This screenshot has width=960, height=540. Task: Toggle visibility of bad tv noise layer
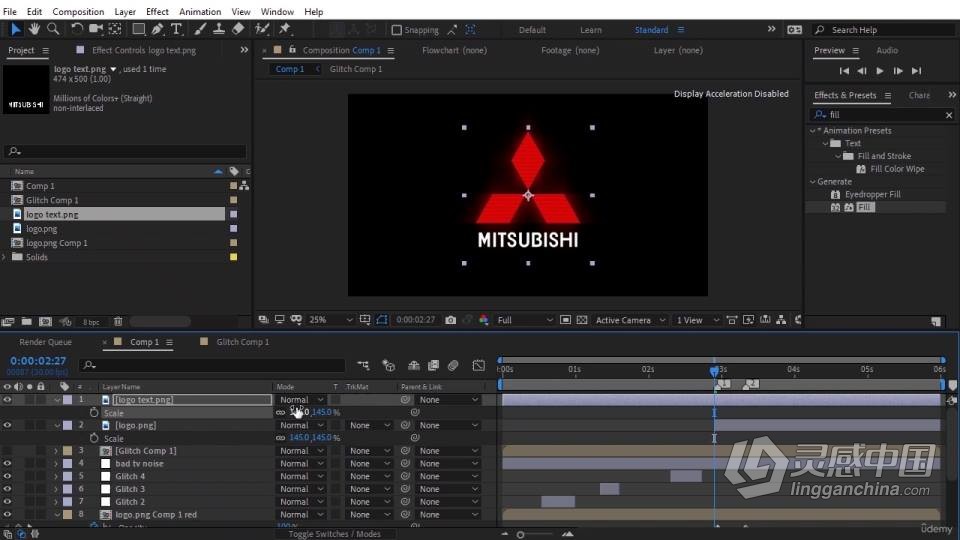pos(7,463)
